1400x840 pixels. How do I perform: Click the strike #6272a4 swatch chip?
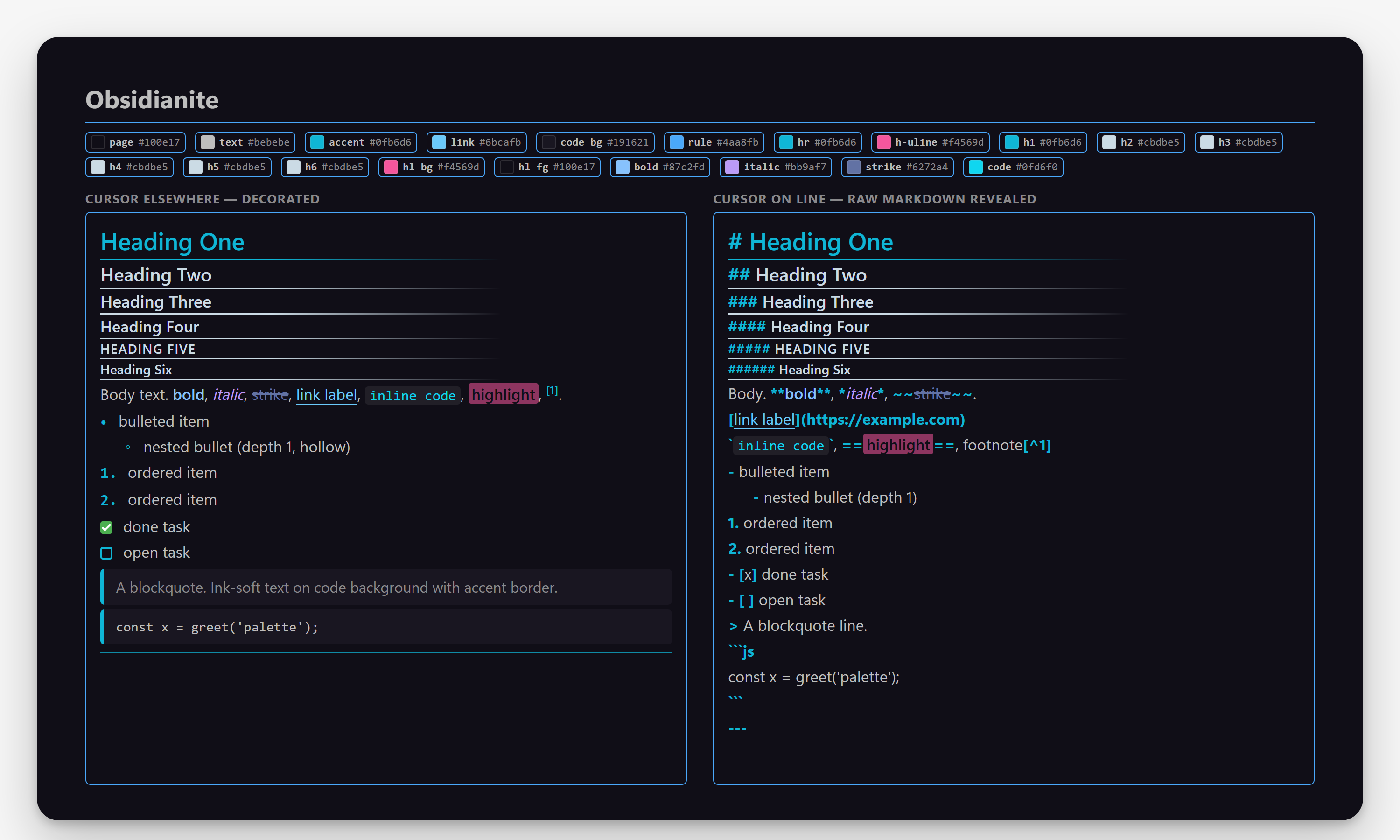pyautogui.click(x=897, y=167)
